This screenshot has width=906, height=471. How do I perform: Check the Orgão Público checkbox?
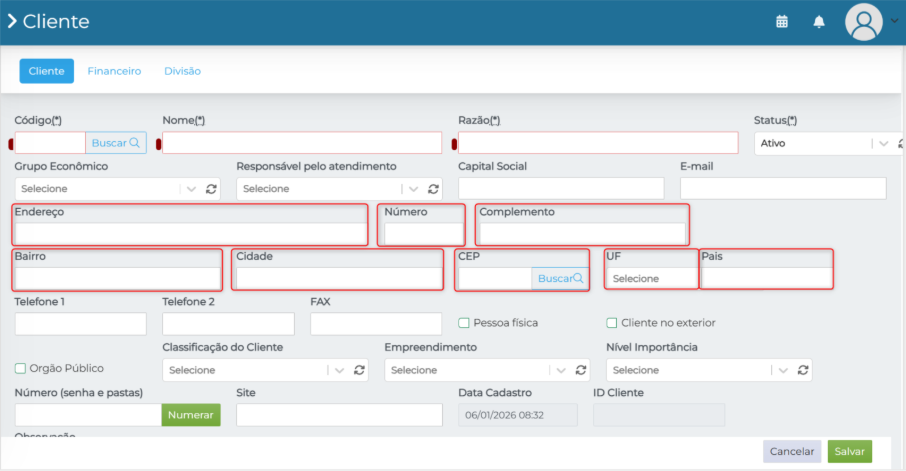click(x=20, y=368)
